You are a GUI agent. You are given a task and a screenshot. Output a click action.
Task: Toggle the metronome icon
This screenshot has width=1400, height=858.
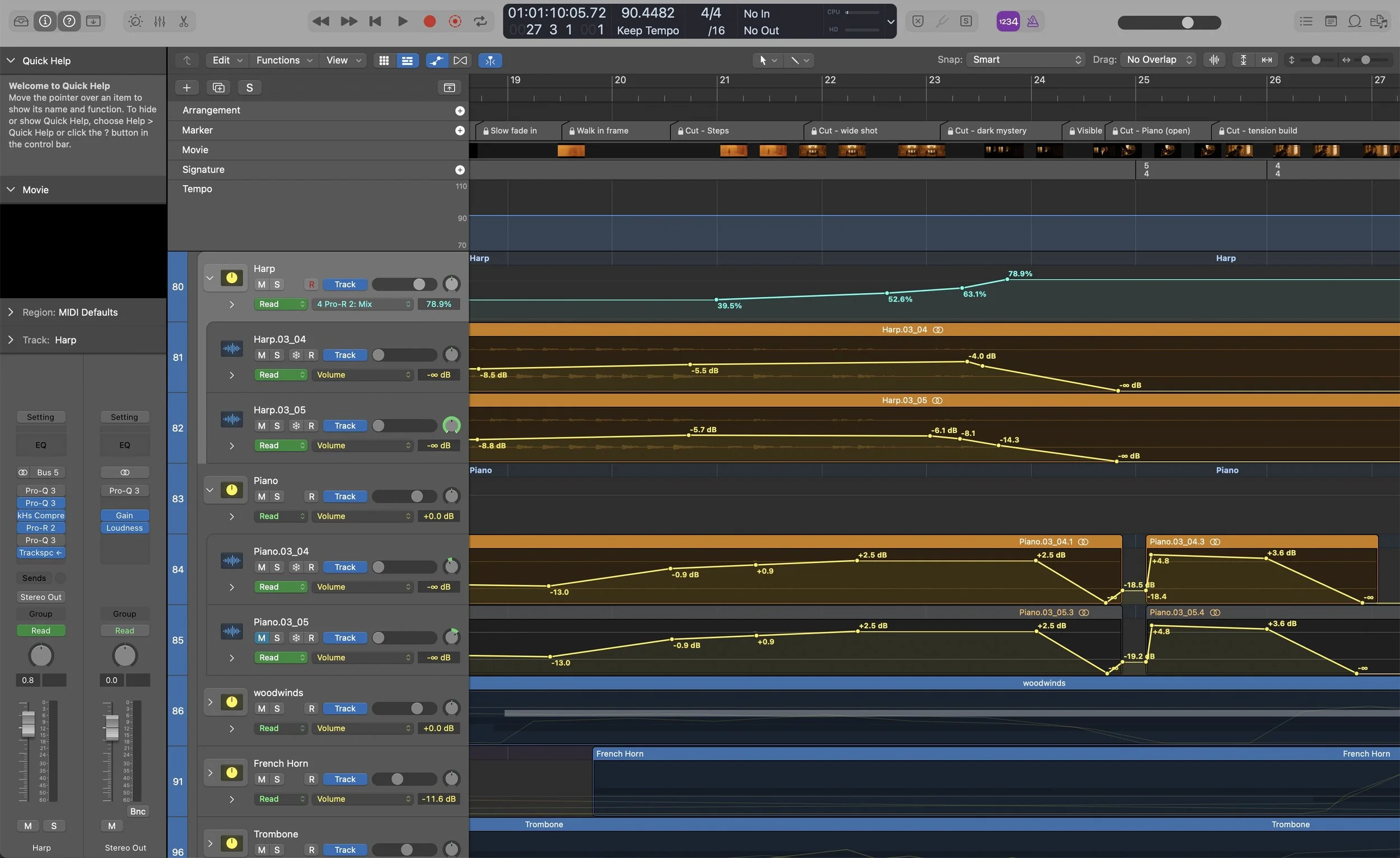(x=1033, y=22)
